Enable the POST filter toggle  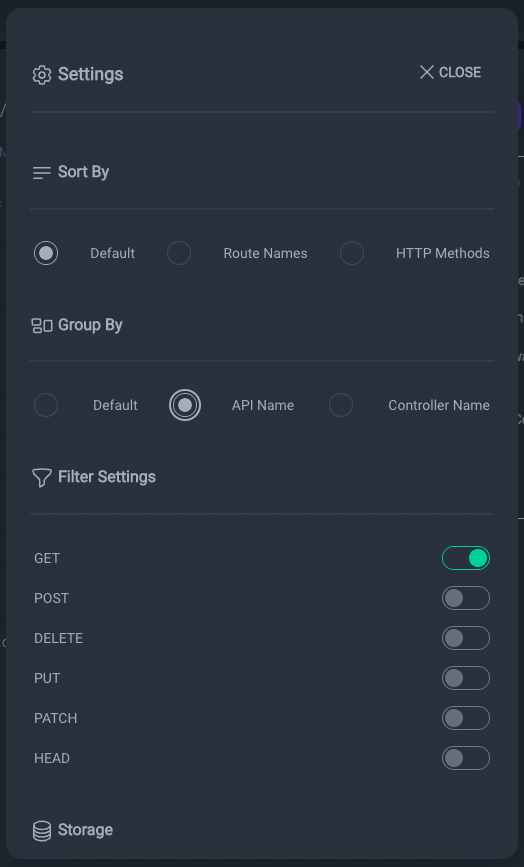click(x=466, y=598)
